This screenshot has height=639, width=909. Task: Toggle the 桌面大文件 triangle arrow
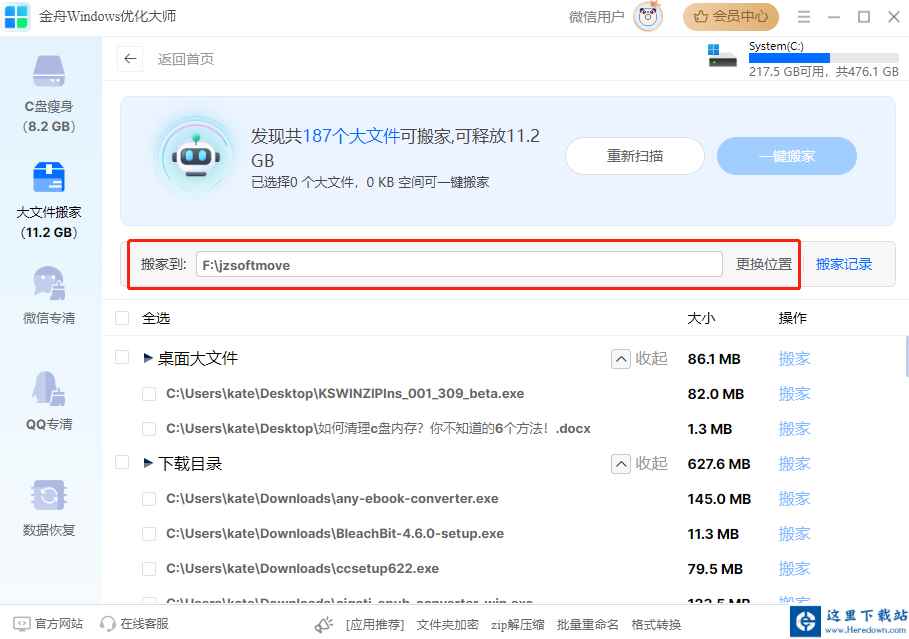coord(148,358)
